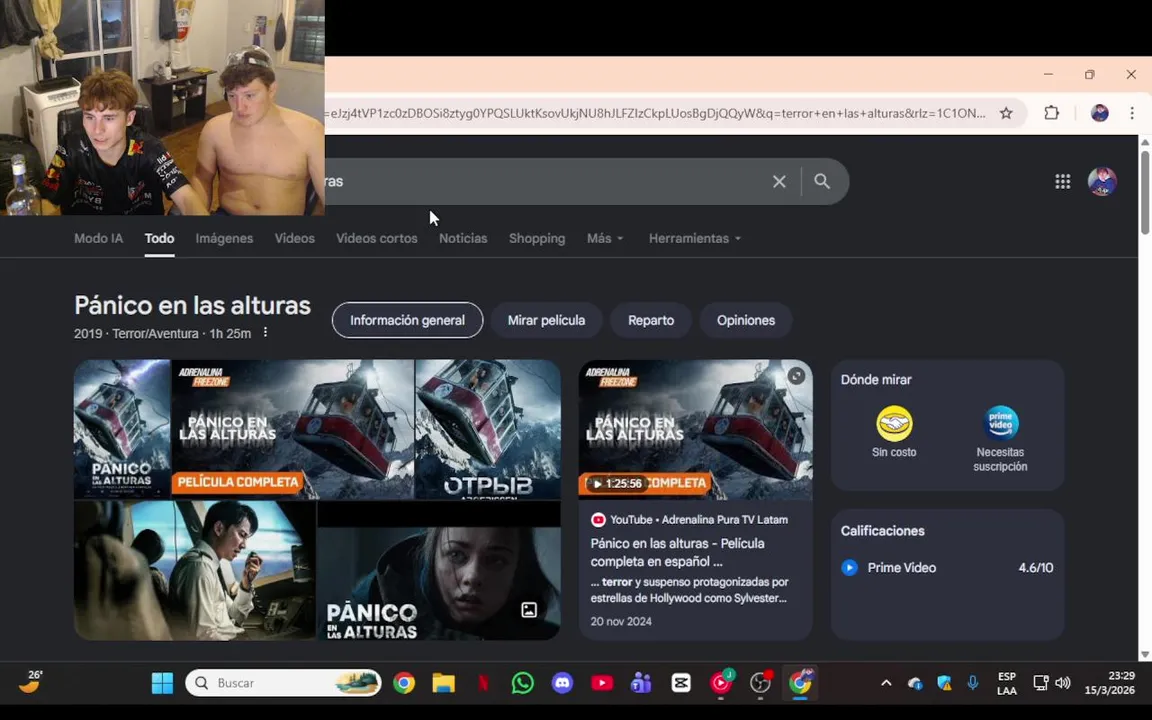Bookmark this page with the star icon
Screen dimensions: 1152x720
[1006, 113]
